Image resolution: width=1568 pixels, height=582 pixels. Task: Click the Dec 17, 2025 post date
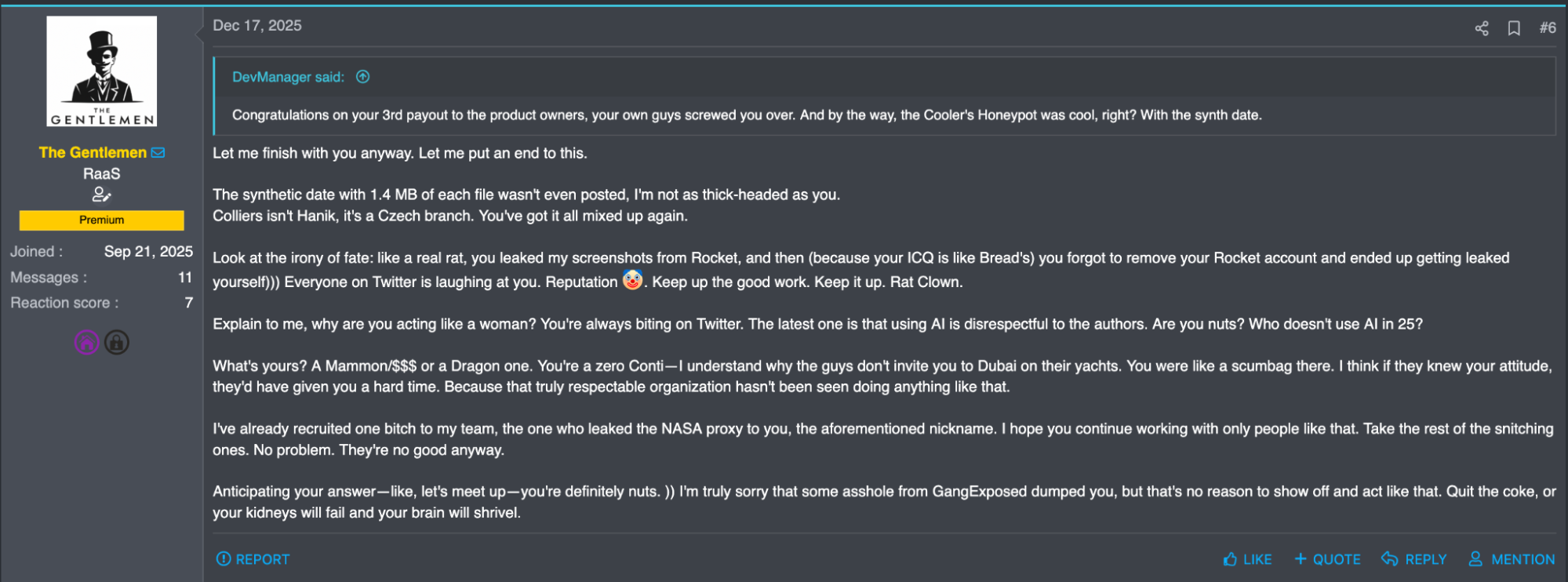point(257,26)
